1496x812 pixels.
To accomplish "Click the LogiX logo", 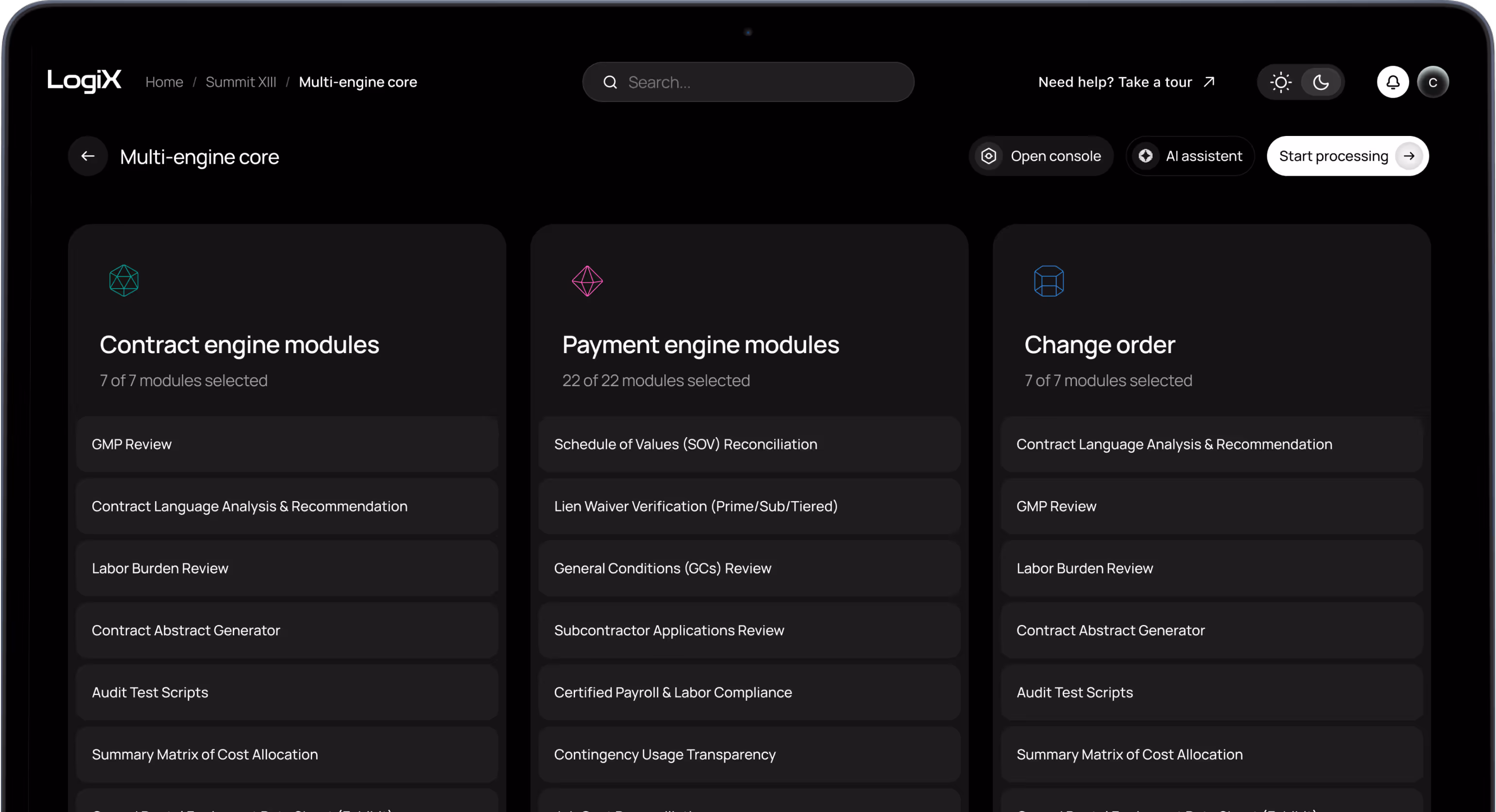I will click(84, 81).
